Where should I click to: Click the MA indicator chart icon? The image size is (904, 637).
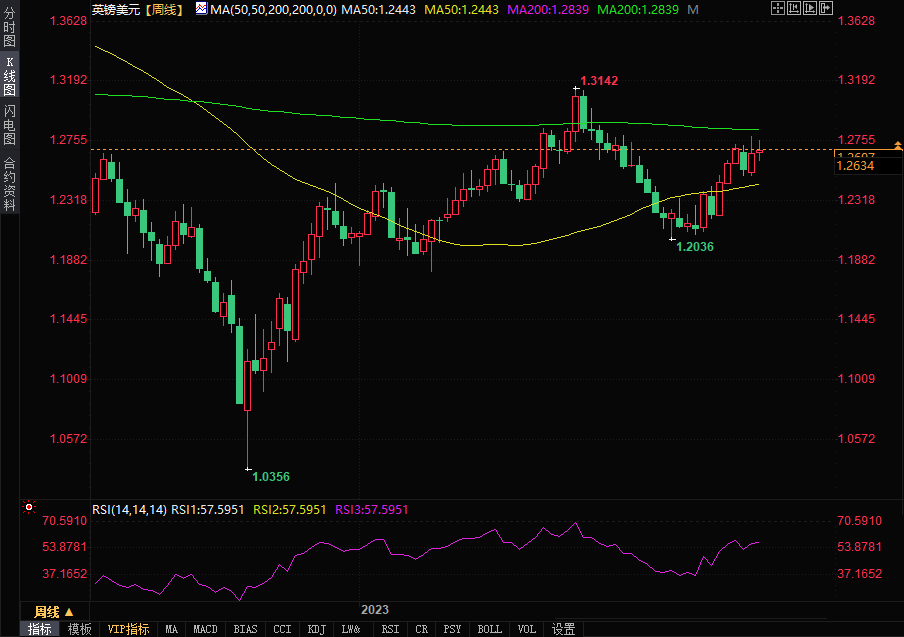click(201, 8)
